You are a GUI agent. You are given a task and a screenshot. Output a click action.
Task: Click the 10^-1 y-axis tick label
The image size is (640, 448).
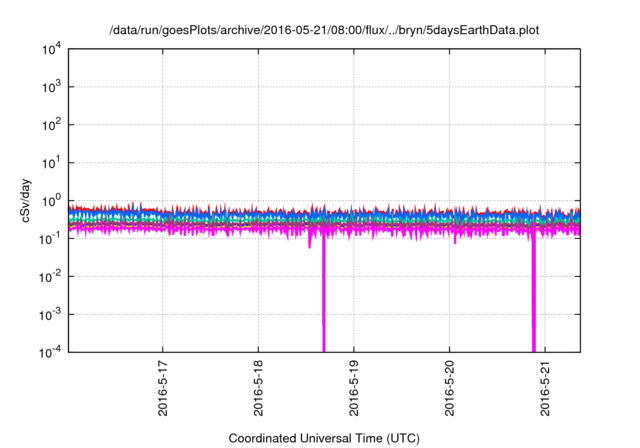point(51,239)
